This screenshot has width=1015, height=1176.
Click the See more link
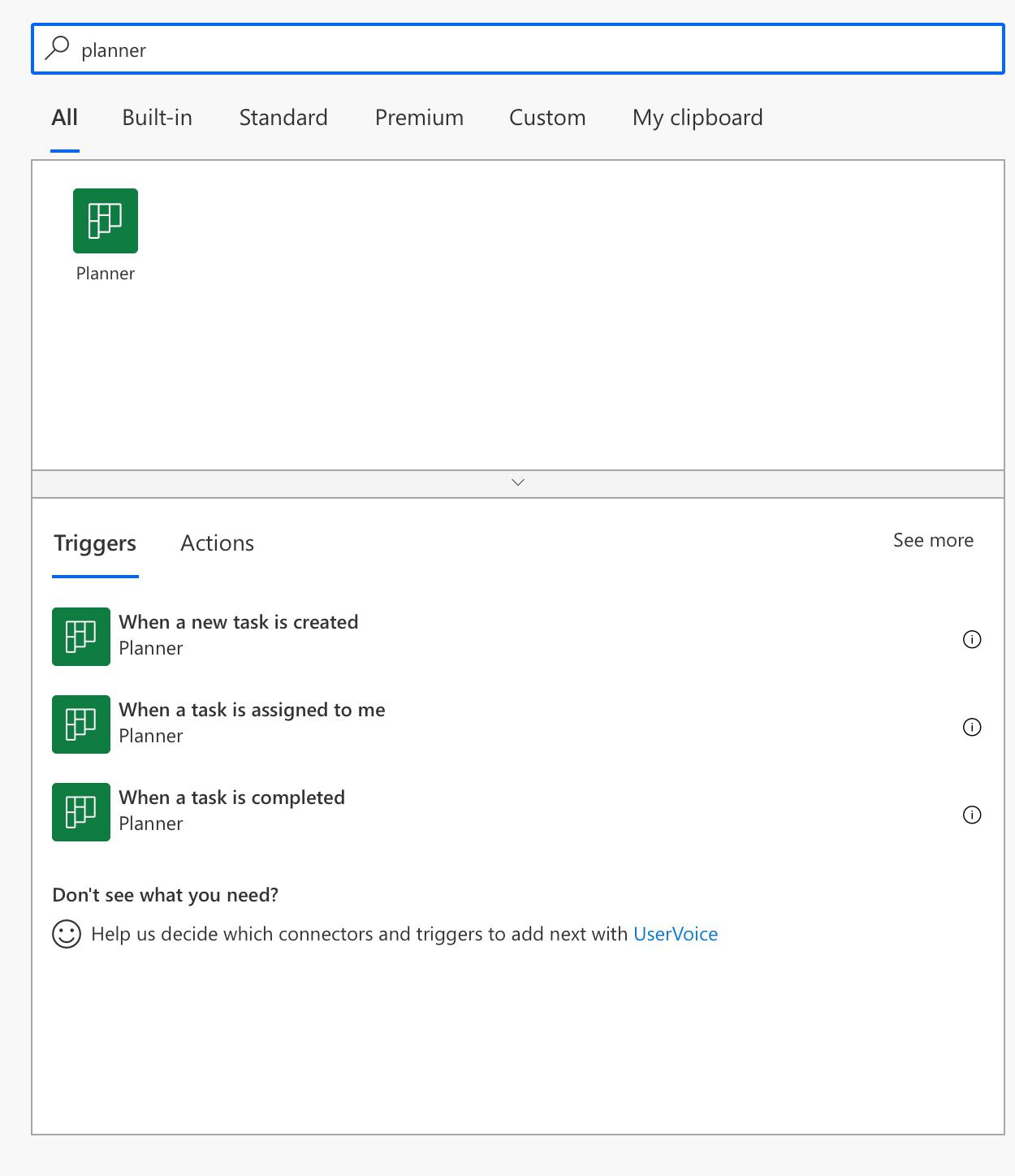[x=932, y=540]
